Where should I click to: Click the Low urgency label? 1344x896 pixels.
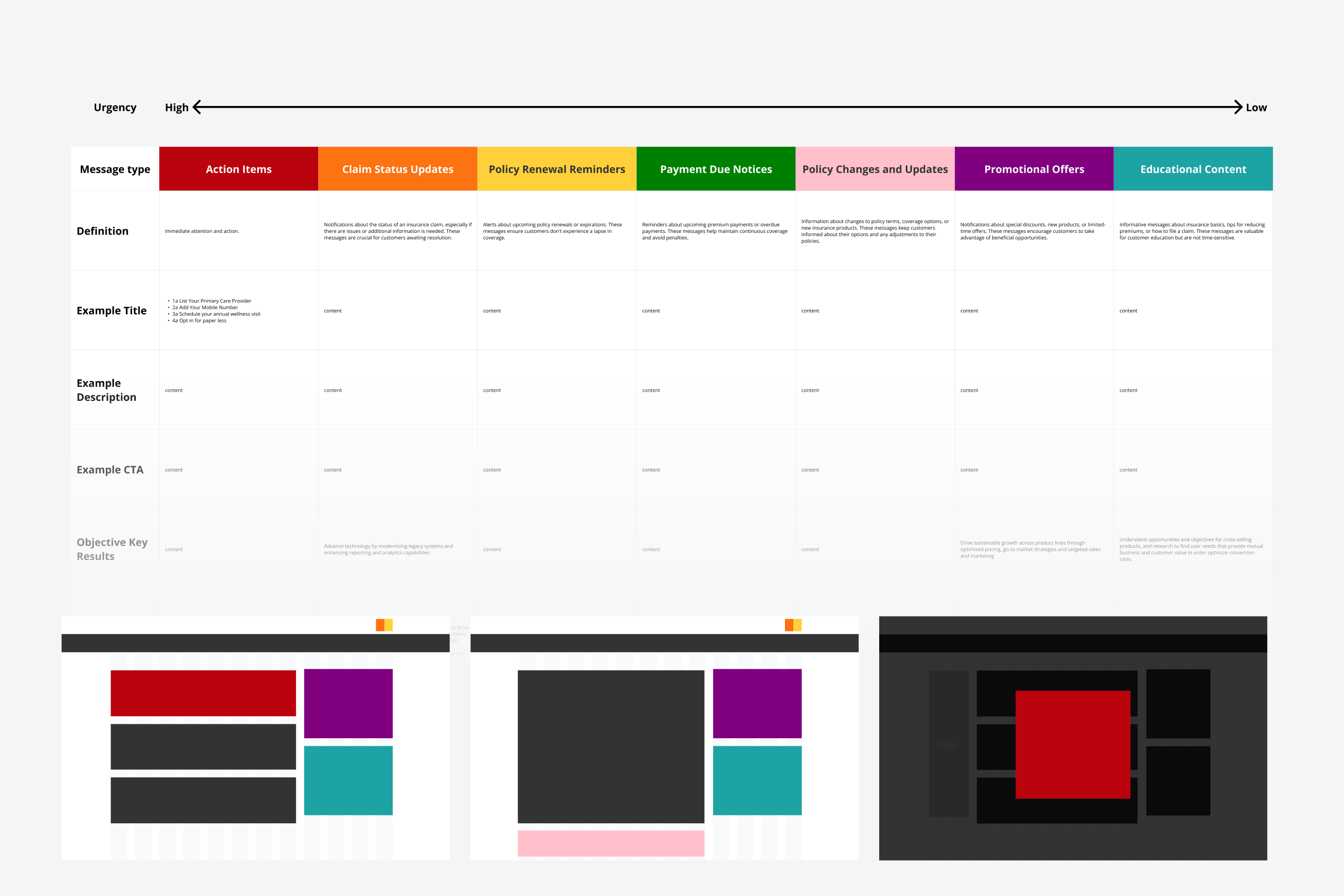(x=1256, y=107)
